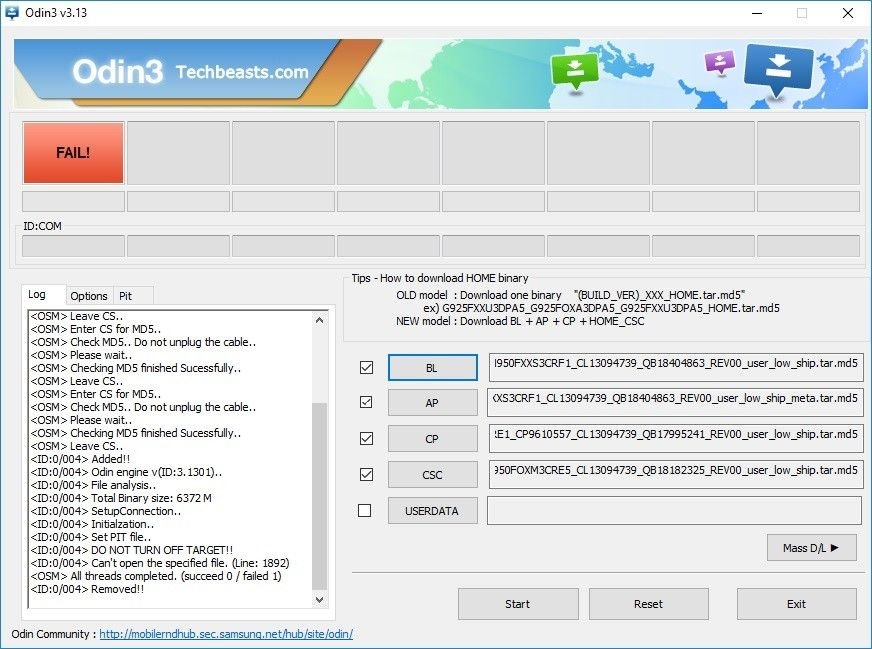Tick the BL file checkbox

pos(366,368)
